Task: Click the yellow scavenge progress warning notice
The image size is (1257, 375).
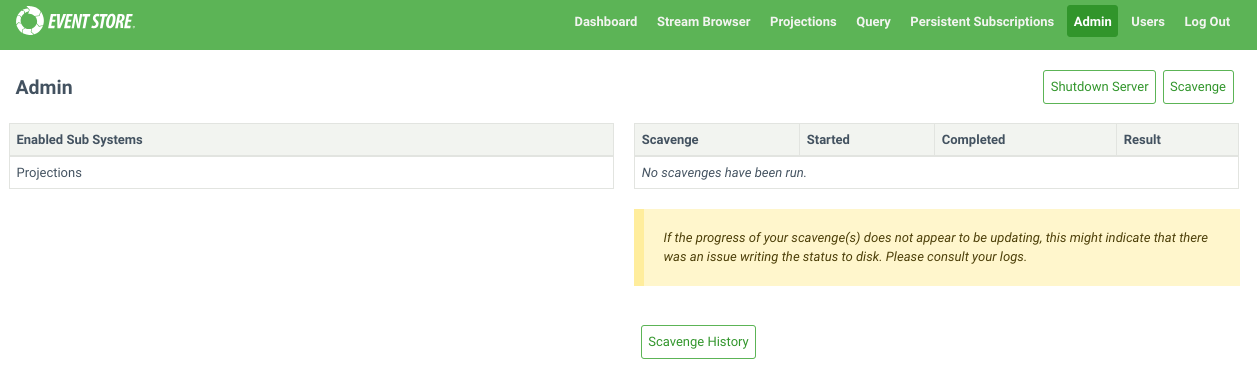Action: click(x=937, y=247)
